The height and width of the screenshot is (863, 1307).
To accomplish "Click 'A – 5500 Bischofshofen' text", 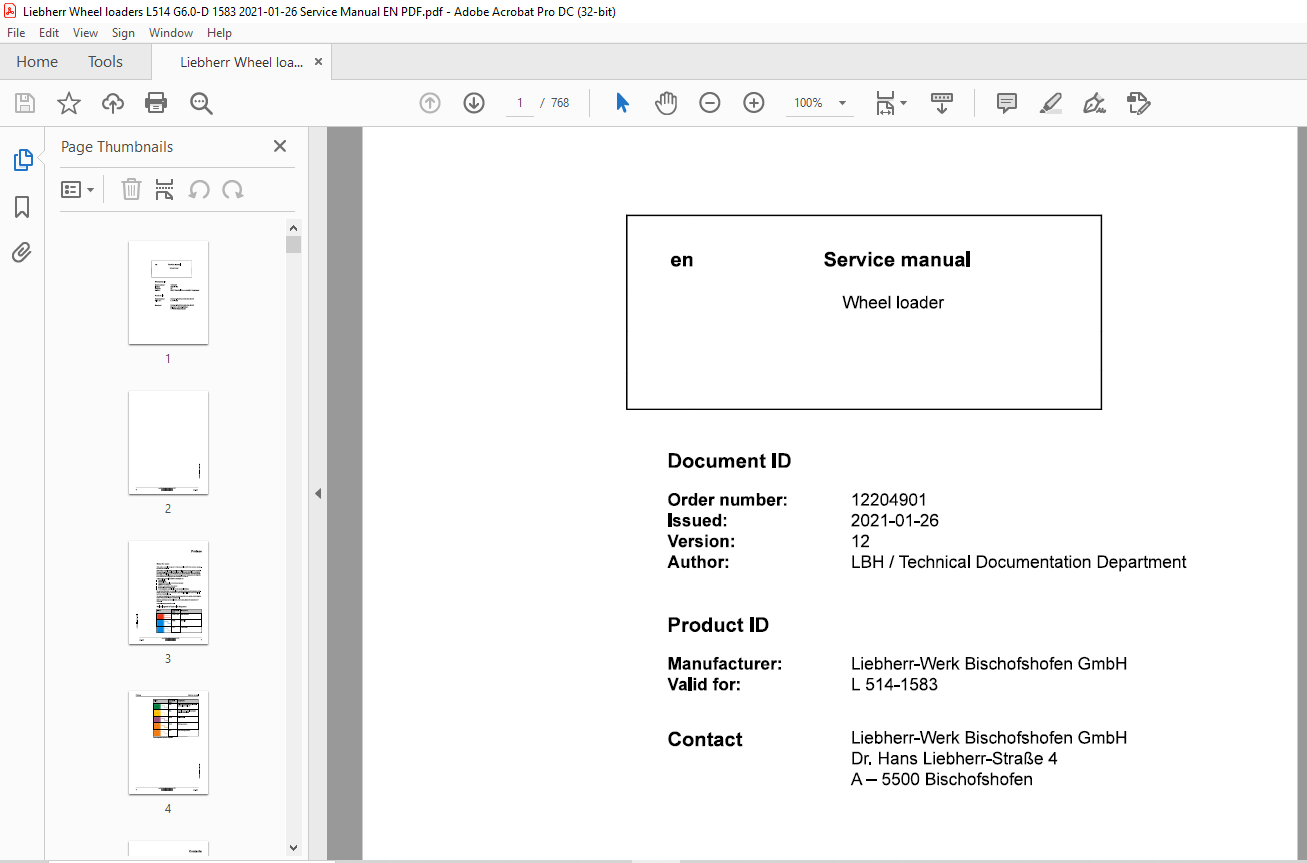I will [x=942, y=780].
